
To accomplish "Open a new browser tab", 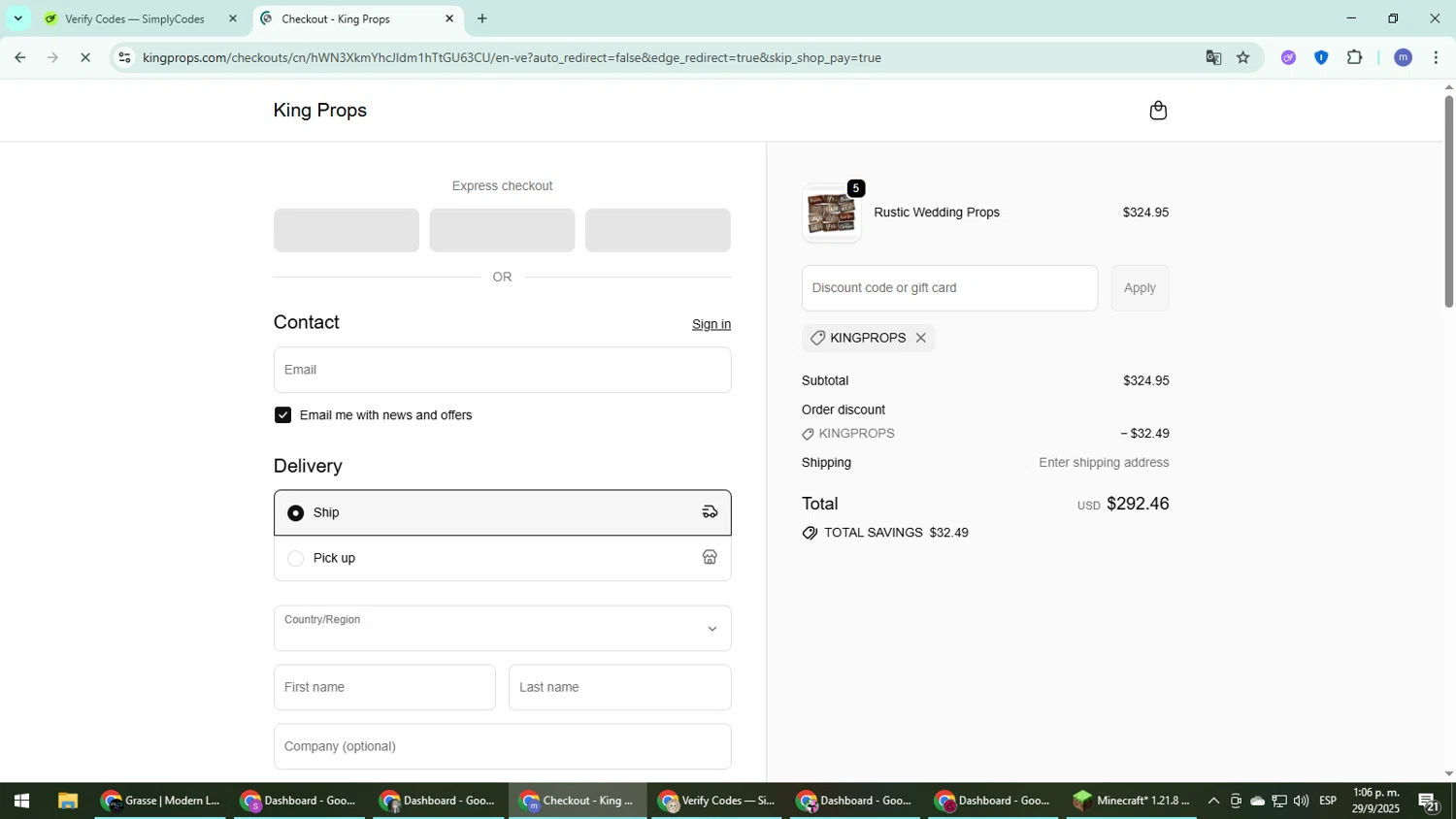I will [x=482, y=18].
